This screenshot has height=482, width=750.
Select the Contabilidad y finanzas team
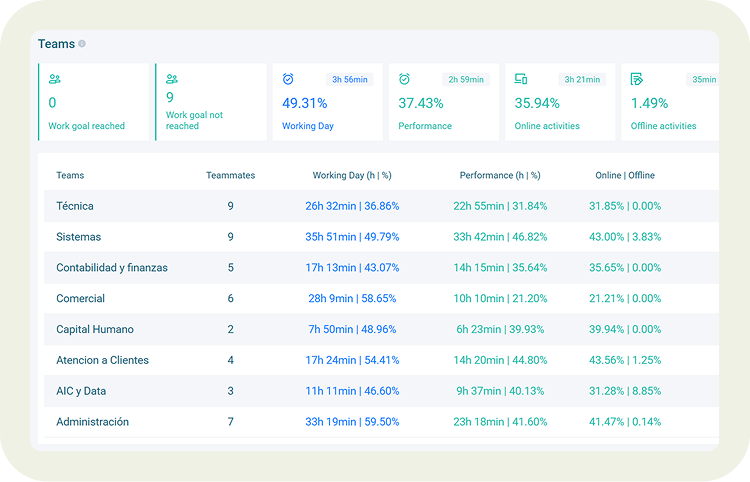111,268
